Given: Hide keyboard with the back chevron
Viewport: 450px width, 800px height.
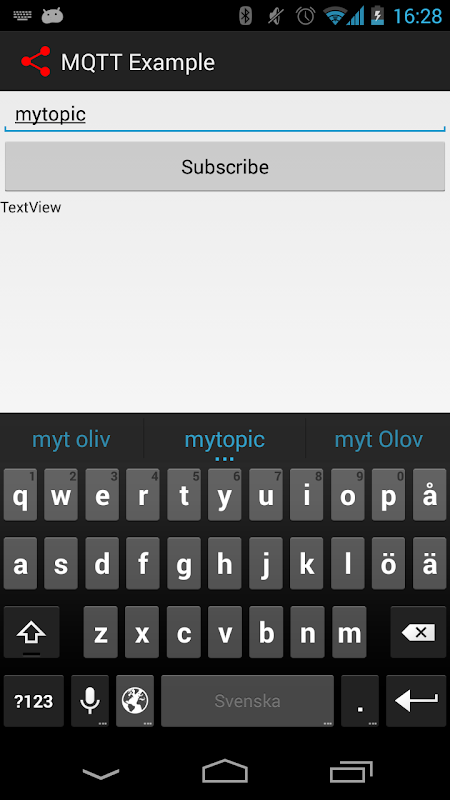Looking at the screenshot, I should pos(101,773).
